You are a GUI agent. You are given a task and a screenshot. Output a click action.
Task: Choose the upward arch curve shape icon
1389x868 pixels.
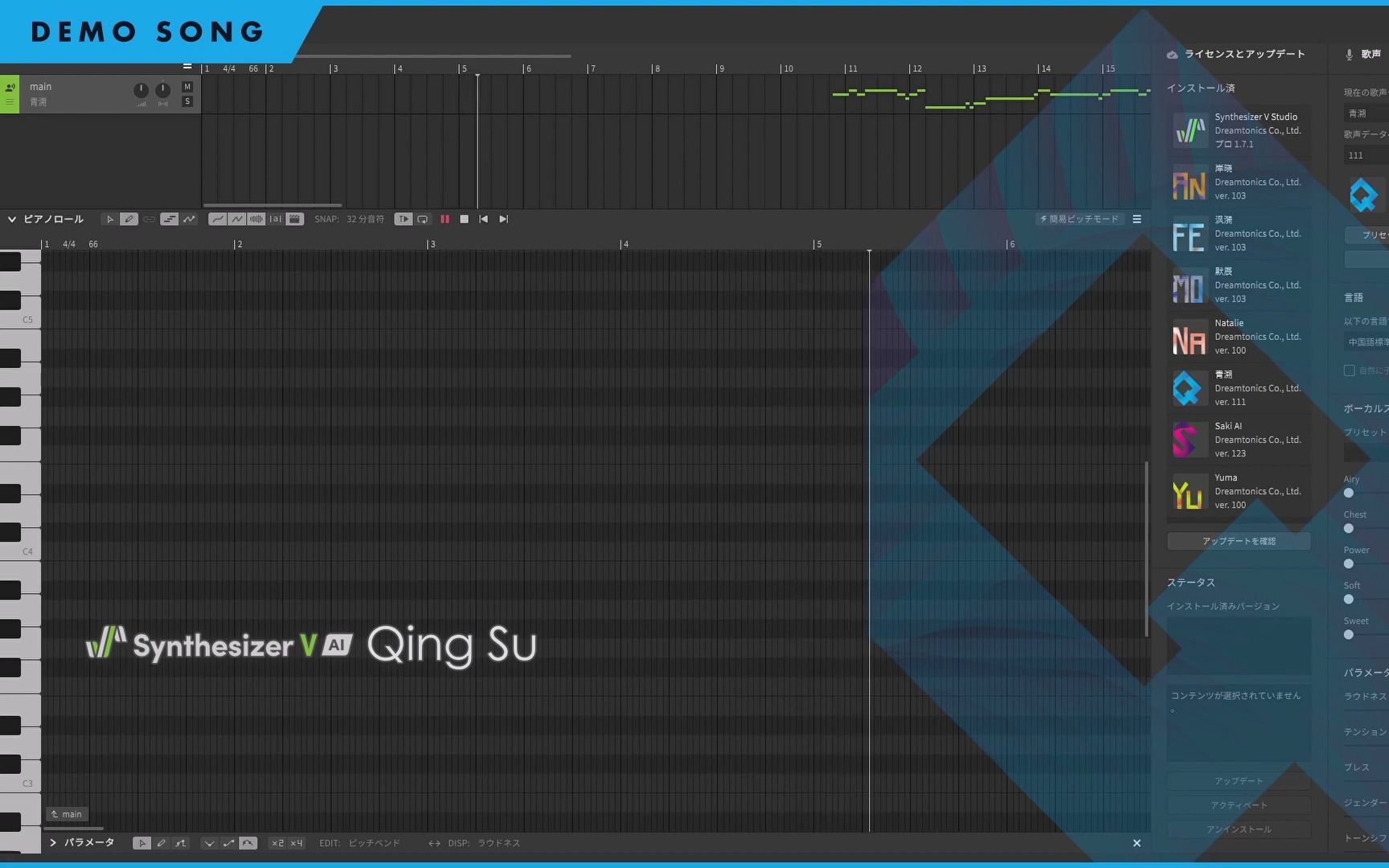point(248,843)
